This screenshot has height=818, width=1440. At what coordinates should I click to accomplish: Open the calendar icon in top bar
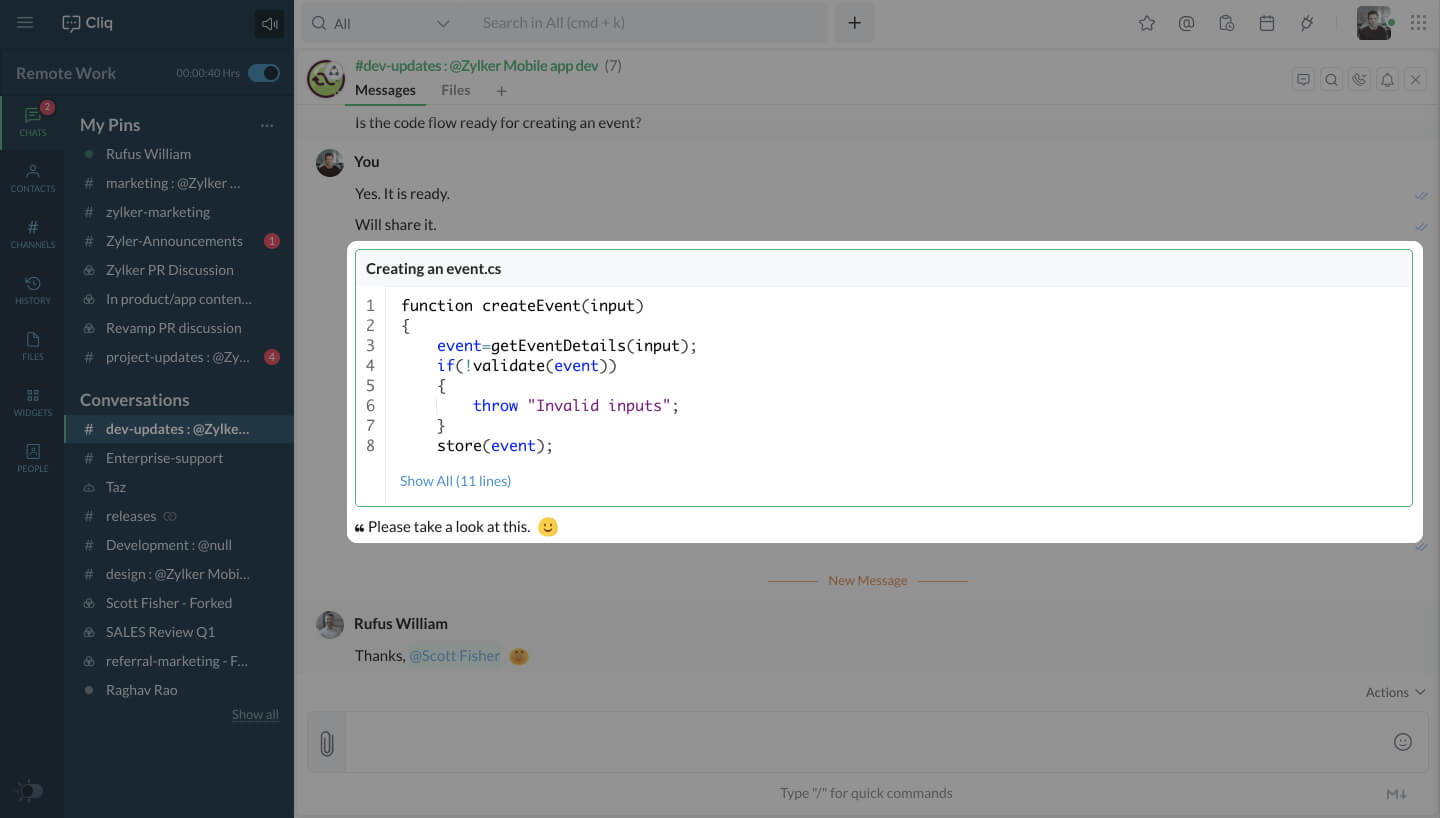[1267, 23]
